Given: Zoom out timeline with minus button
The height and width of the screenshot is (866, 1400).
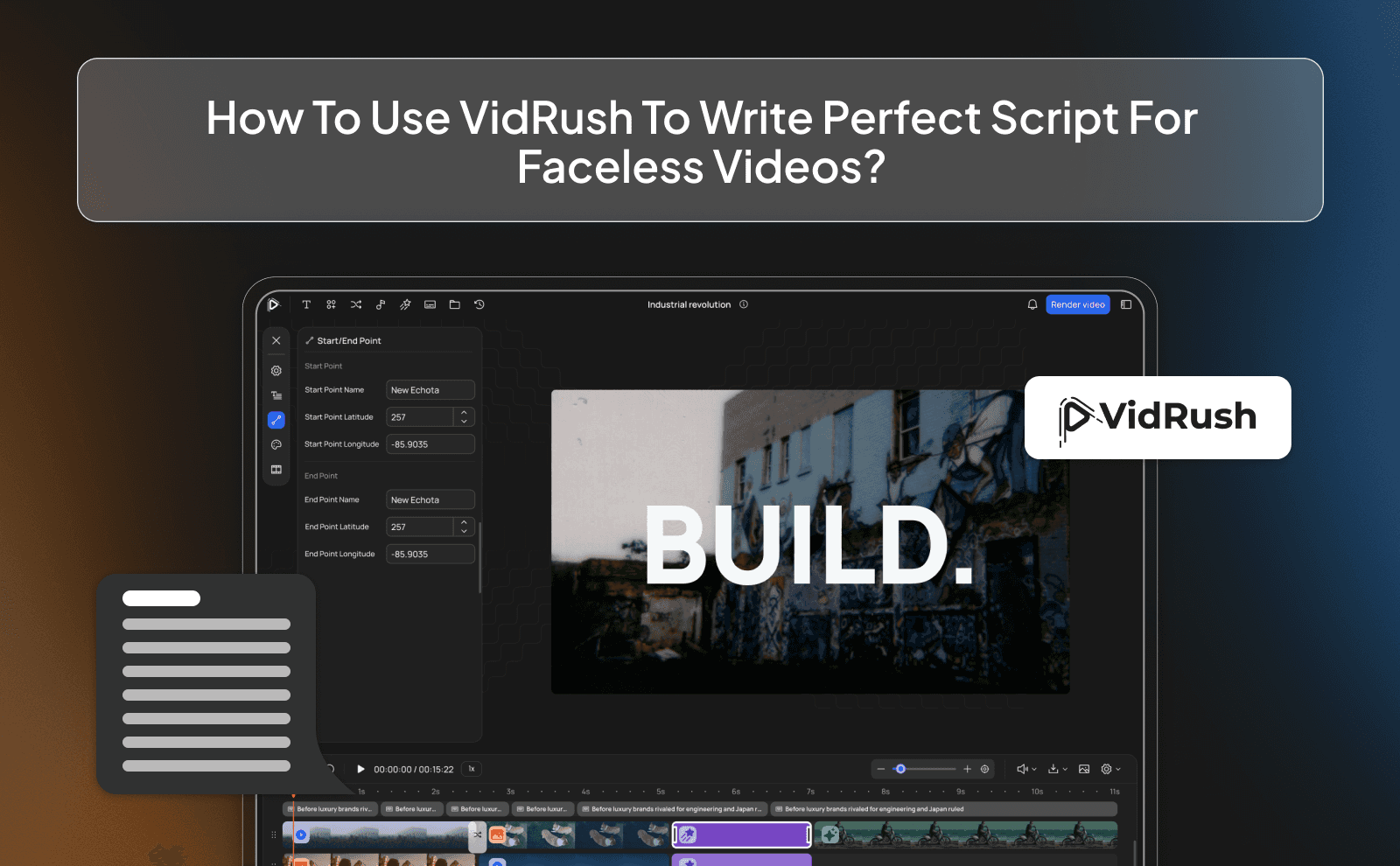Looking at the screenshot, I should point(881,769).
